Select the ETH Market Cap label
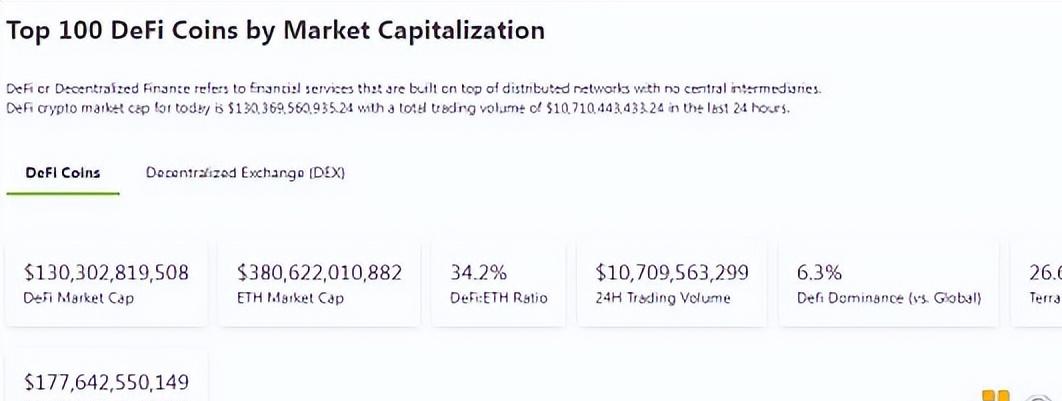This screenshot has height=401, width=1062. [284, 298]
